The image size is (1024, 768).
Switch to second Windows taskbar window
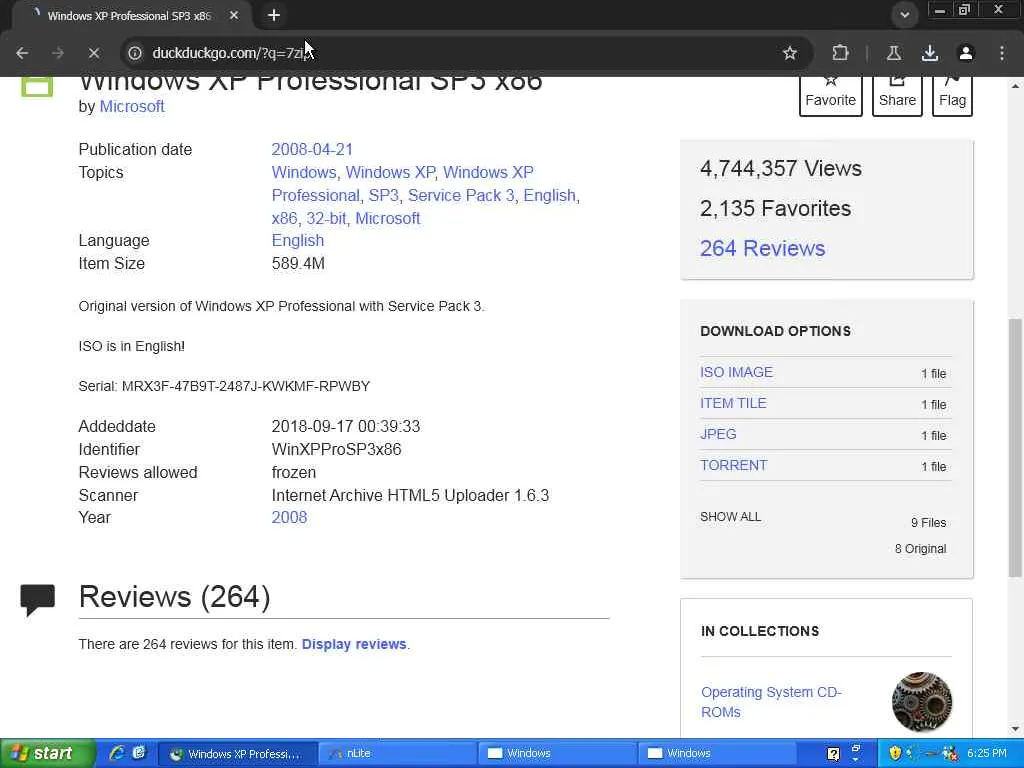pyautogui.click(x=716, y=754)
